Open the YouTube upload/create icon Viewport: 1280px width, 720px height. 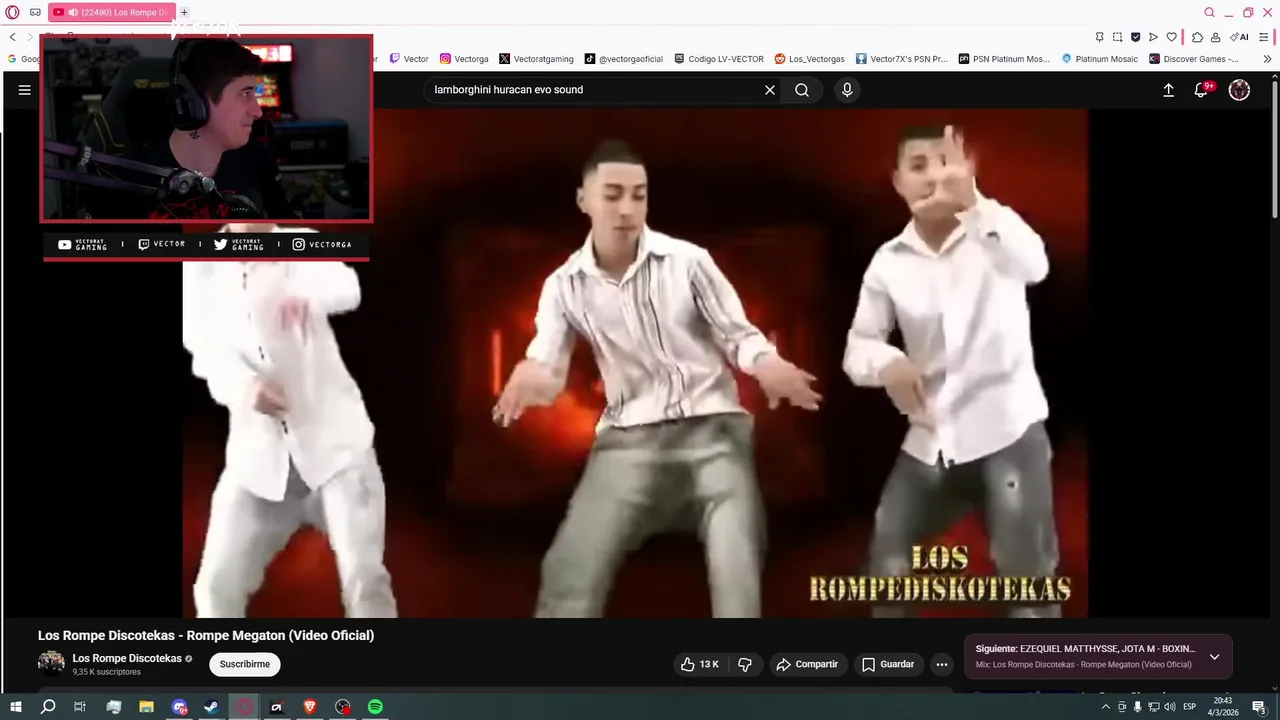pos(1168,90)
